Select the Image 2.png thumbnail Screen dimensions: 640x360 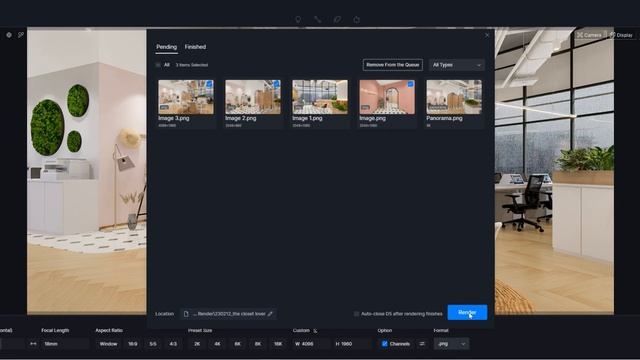pos(253,97)
